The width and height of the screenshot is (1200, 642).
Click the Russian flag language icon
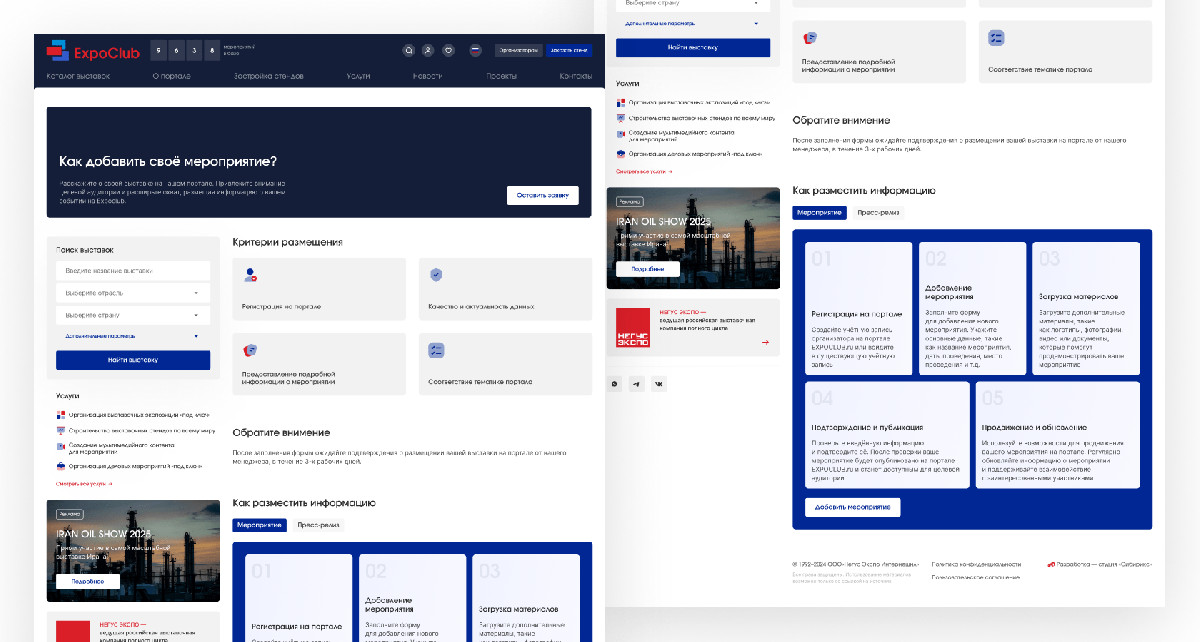coord(476,50)
